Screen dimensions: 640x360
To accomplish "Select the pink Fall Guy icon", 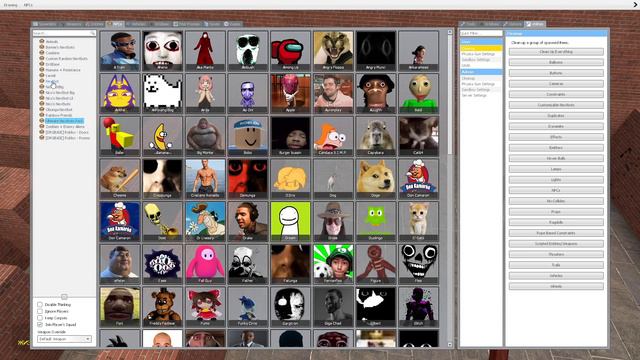I will coord(205,264).
